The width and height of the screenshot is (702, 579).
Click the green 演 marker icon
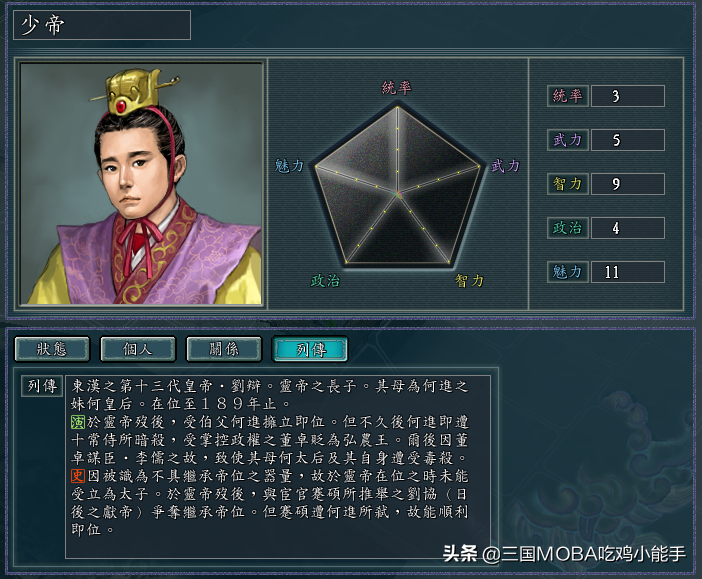point(78,422)
